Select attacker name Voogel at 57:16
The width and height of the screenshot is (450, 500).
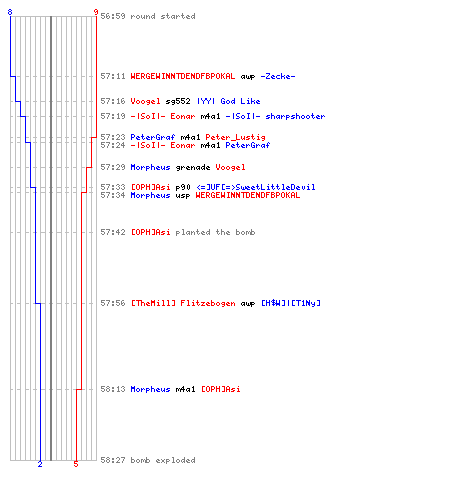145,101
